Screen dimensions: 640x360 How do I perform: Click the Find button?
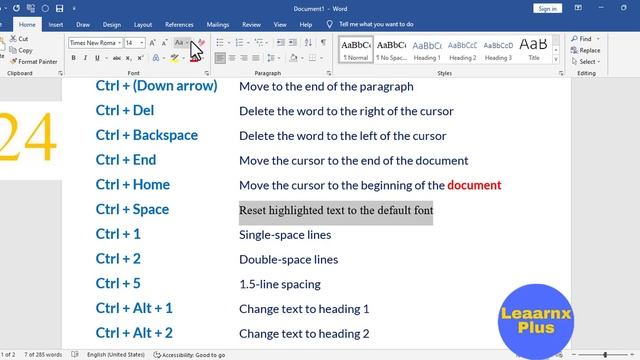tap(586, 39)
